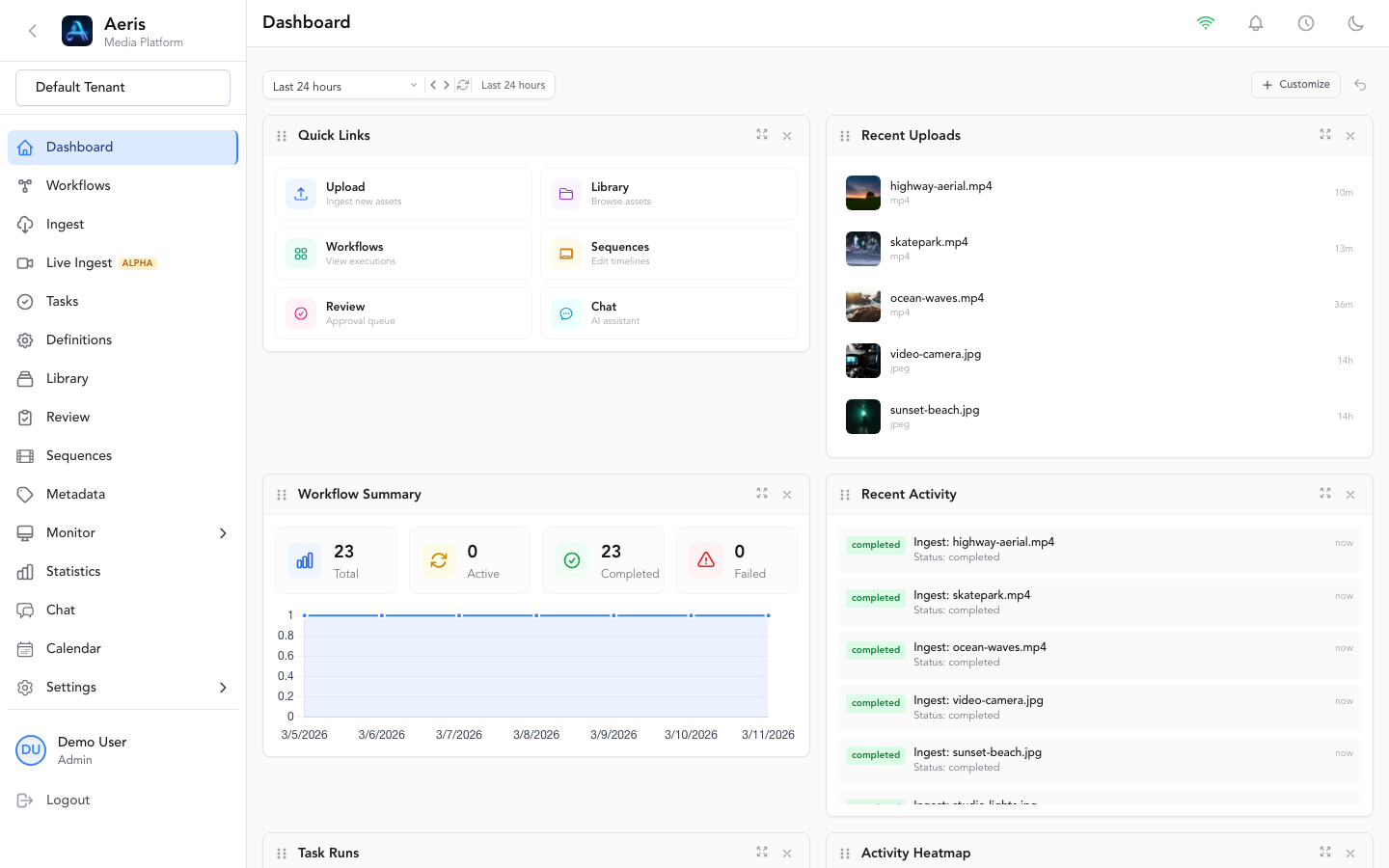Close the Activity Heatmap widget
This screenshot has height=868, width=1389.
coord(1350,854)
